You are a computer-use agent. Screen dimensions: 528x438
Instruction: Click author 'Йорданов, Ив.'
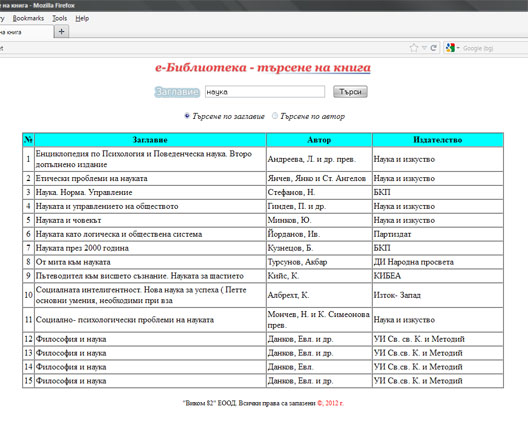294,234
